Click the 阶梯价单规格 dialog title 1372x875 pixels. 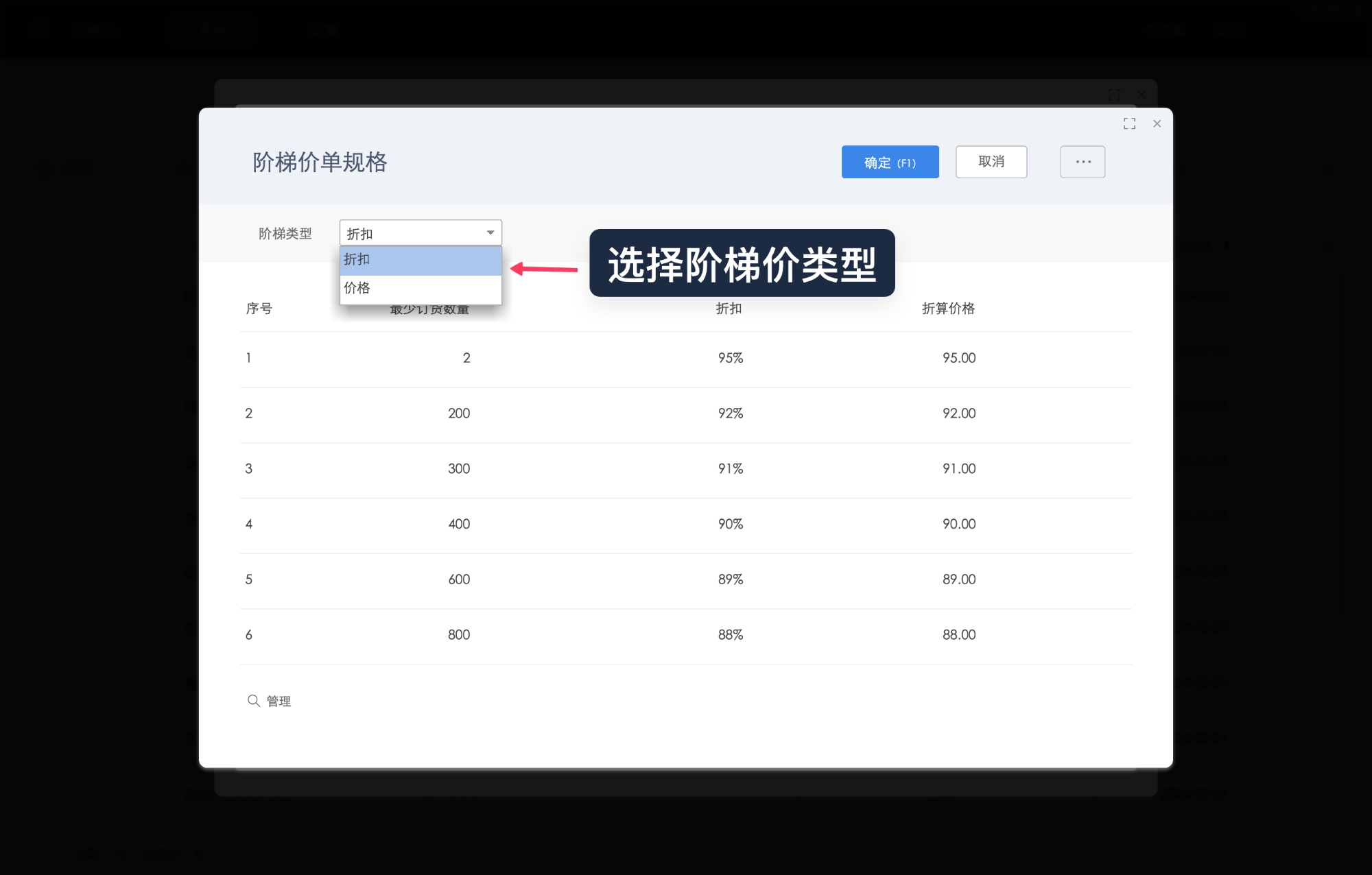pyautogui.click(x=320, y=163)
